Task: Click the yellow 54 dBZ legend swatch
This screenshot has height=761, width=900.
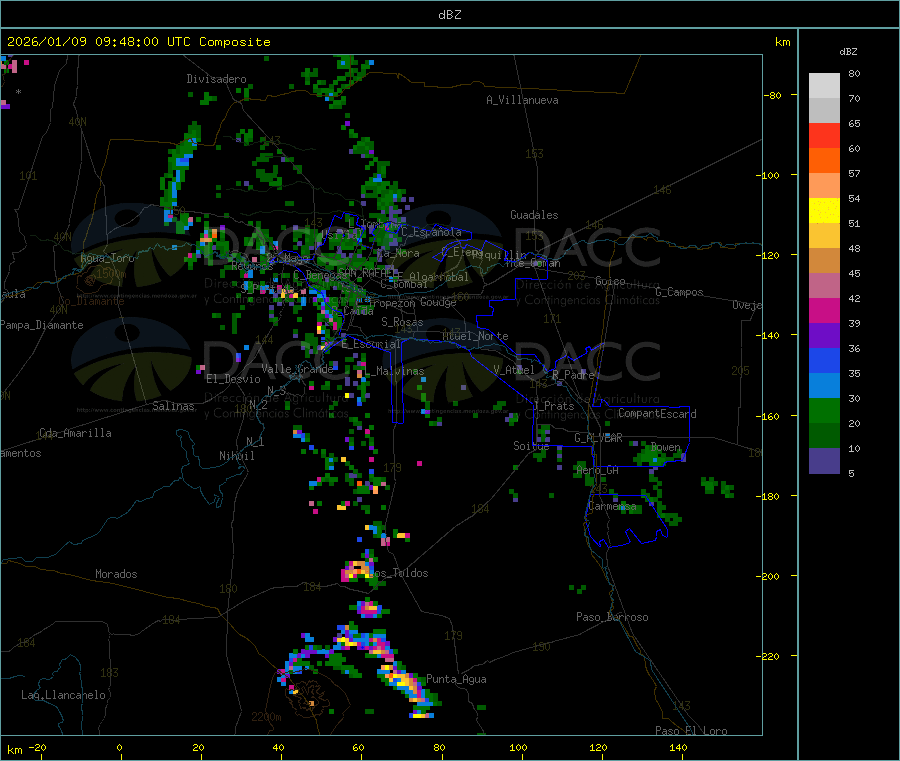Action: [x=824, y=211]
